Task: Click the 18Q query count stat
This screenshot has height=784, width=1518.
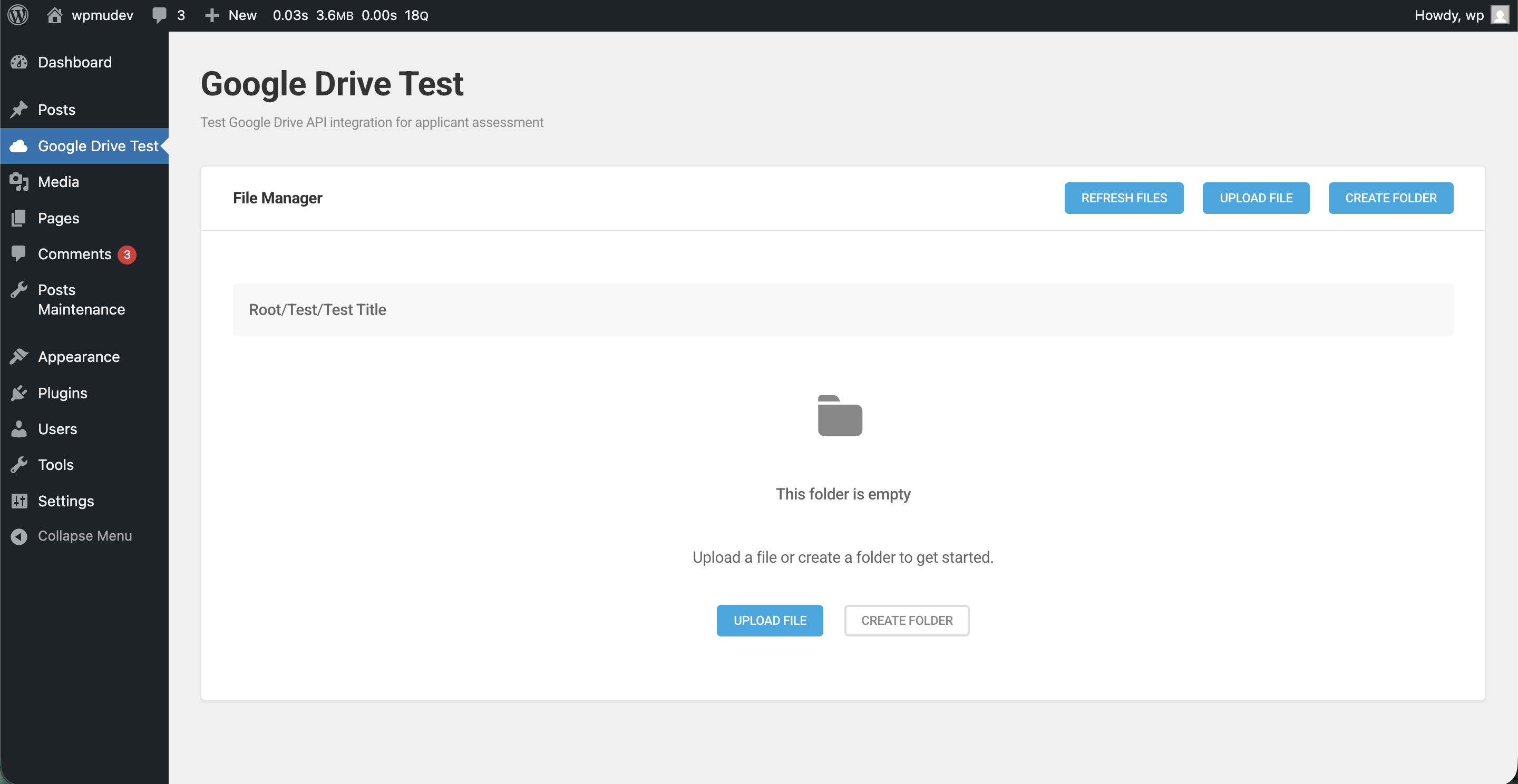Action: click(416, 15)
